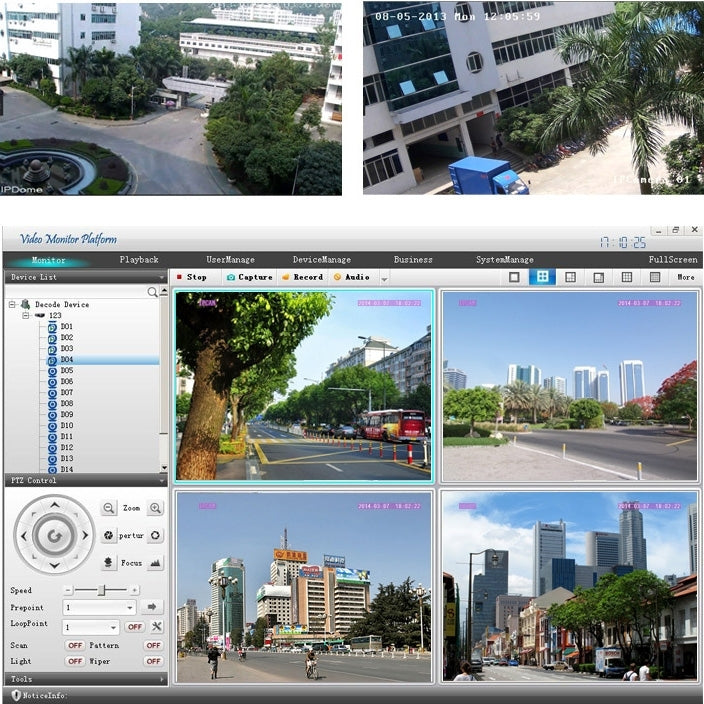Open LoopPoint settings wrench icon
The height and width of the screenshot is (704, 704).
point(156,626)
